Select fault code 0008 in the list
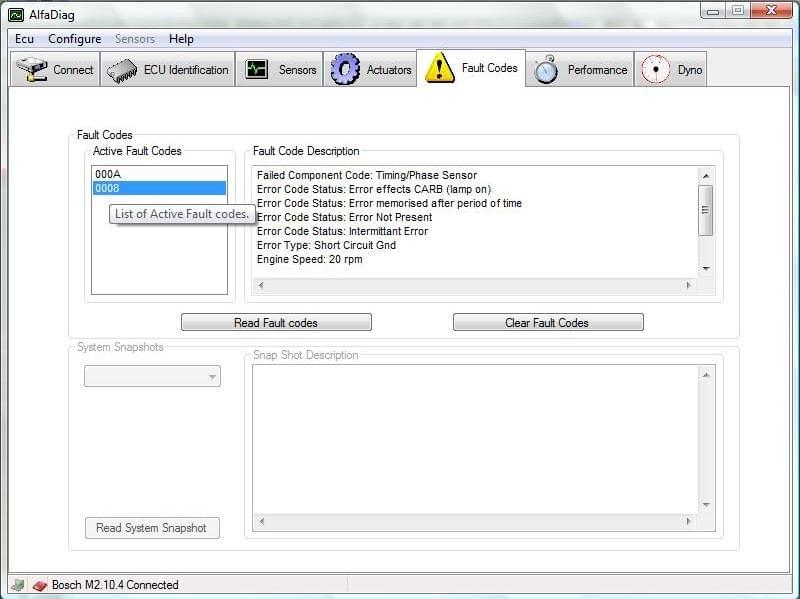 159,188
